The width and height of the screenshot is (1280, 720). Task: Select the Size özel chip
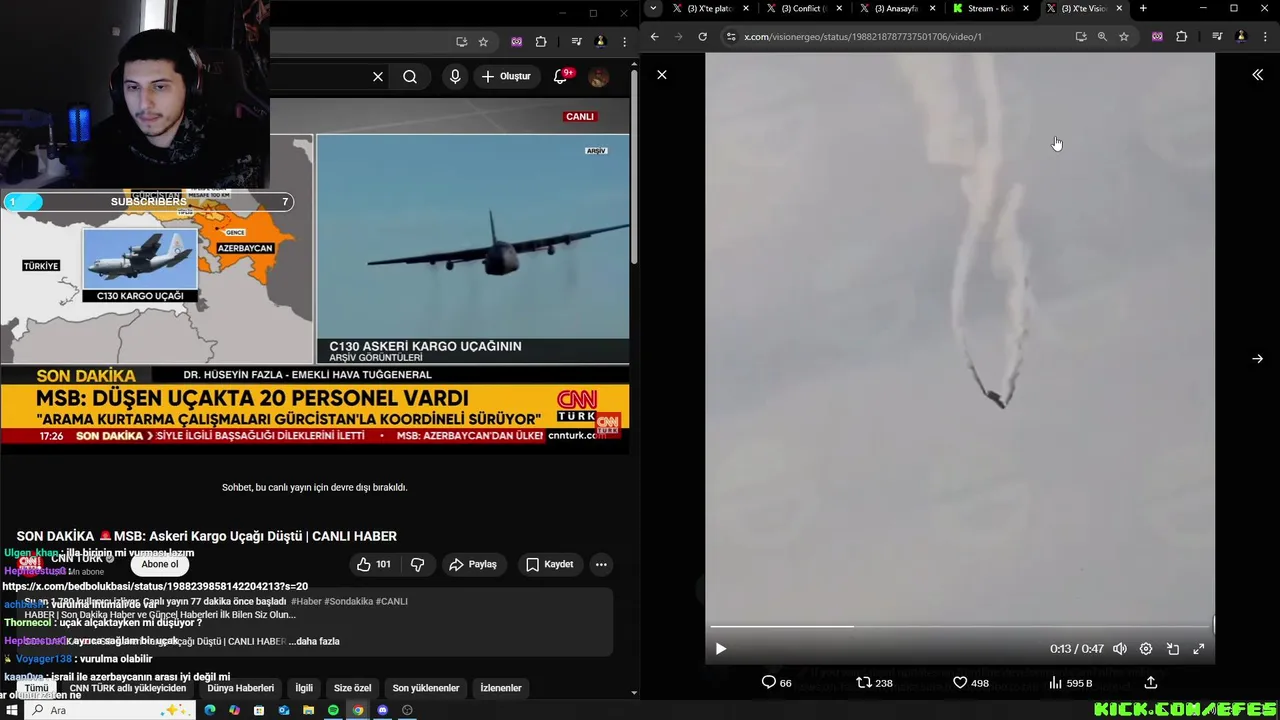click(352, 688)
